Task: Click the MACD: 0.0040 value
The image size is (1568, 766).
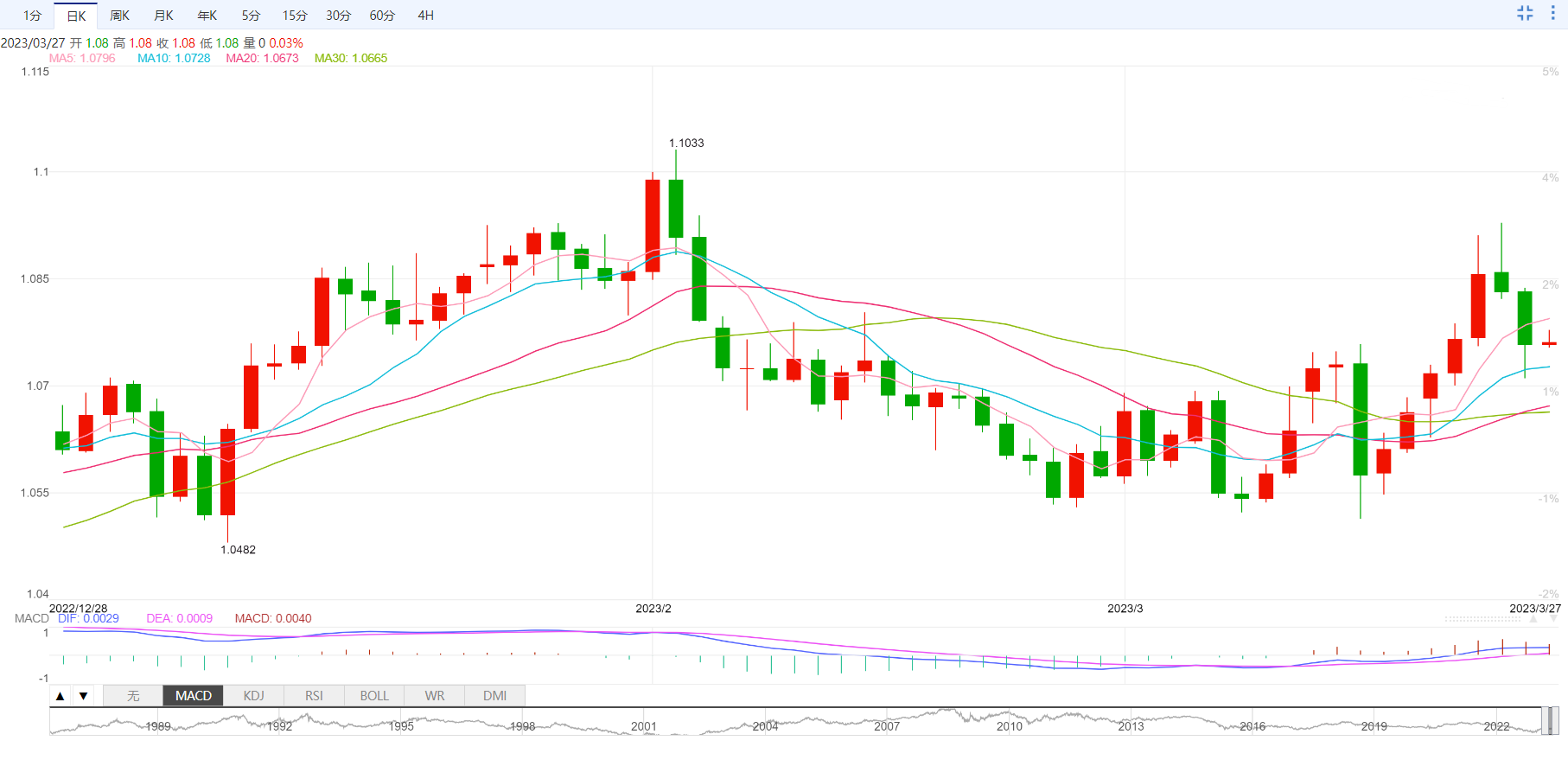Action: click(273, 618)
